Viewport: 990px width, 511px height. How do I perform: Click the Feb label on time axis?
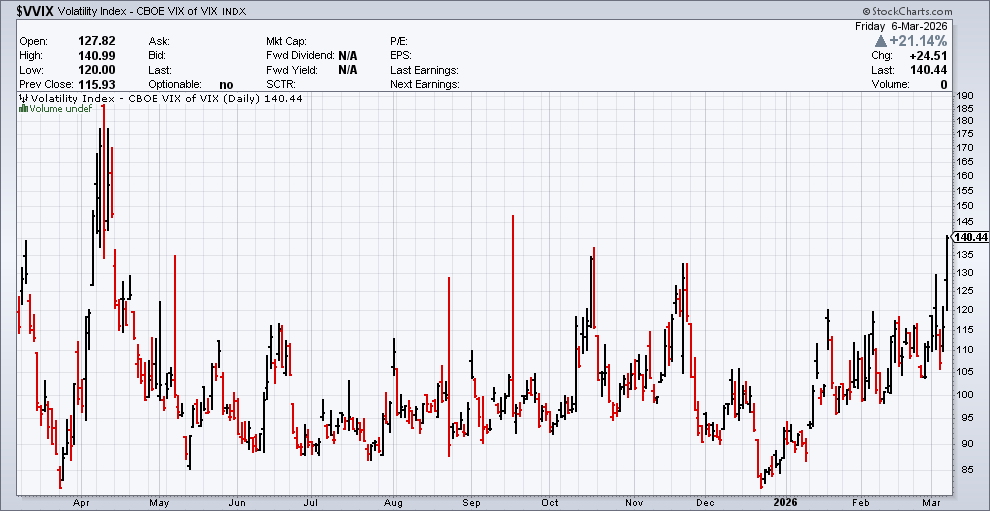click(x=862, y=503)
